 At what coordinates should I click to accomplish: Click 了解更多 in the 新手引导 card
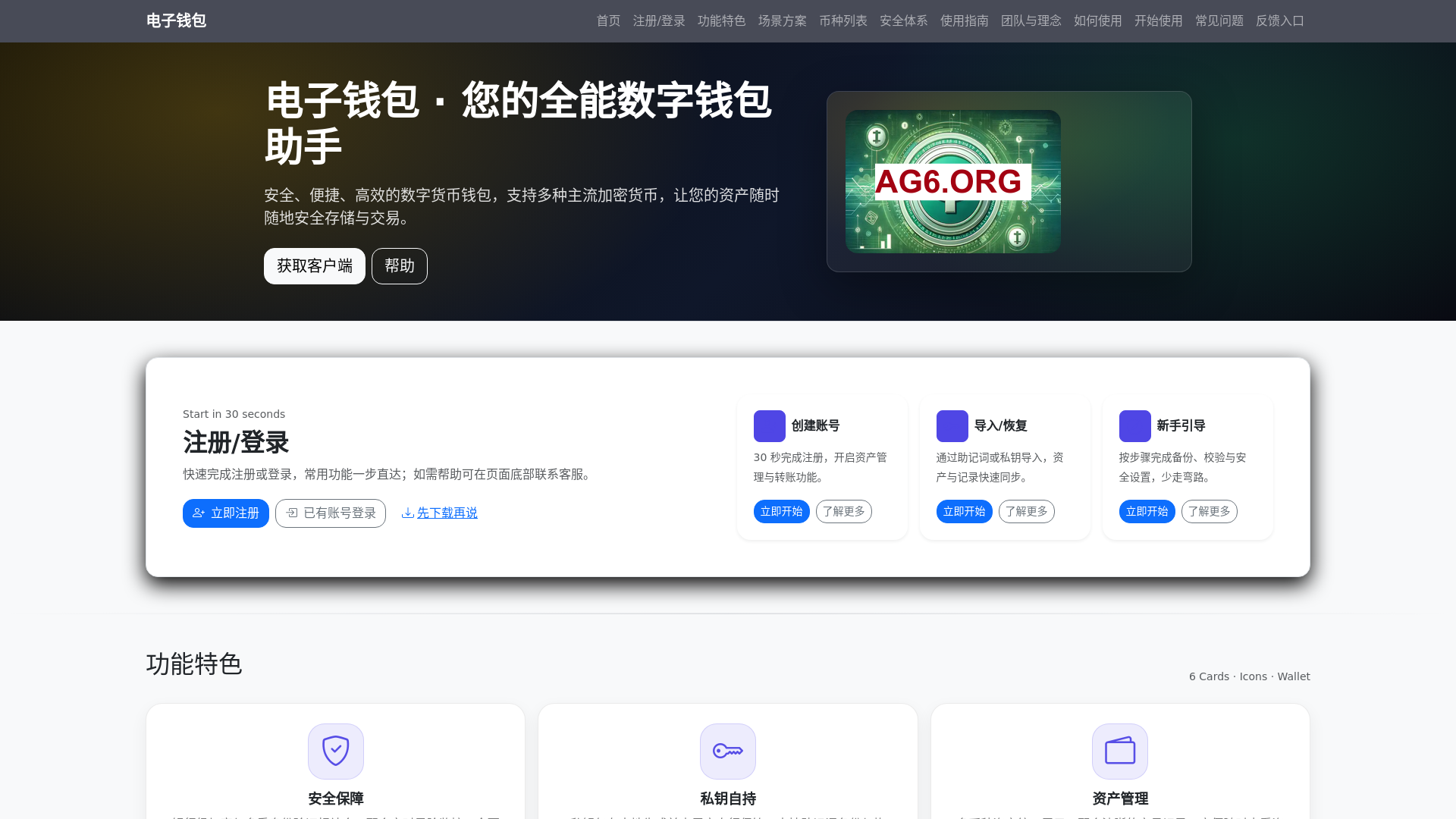1210,512
